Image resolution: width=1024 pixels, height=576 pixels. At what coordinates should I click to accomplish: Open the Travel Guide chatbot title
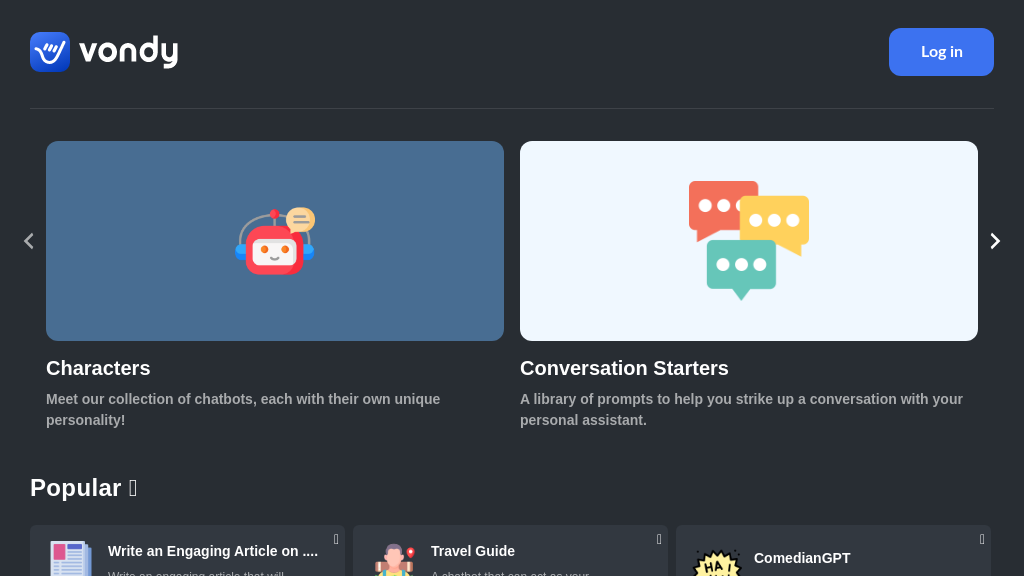click(473, 551)
